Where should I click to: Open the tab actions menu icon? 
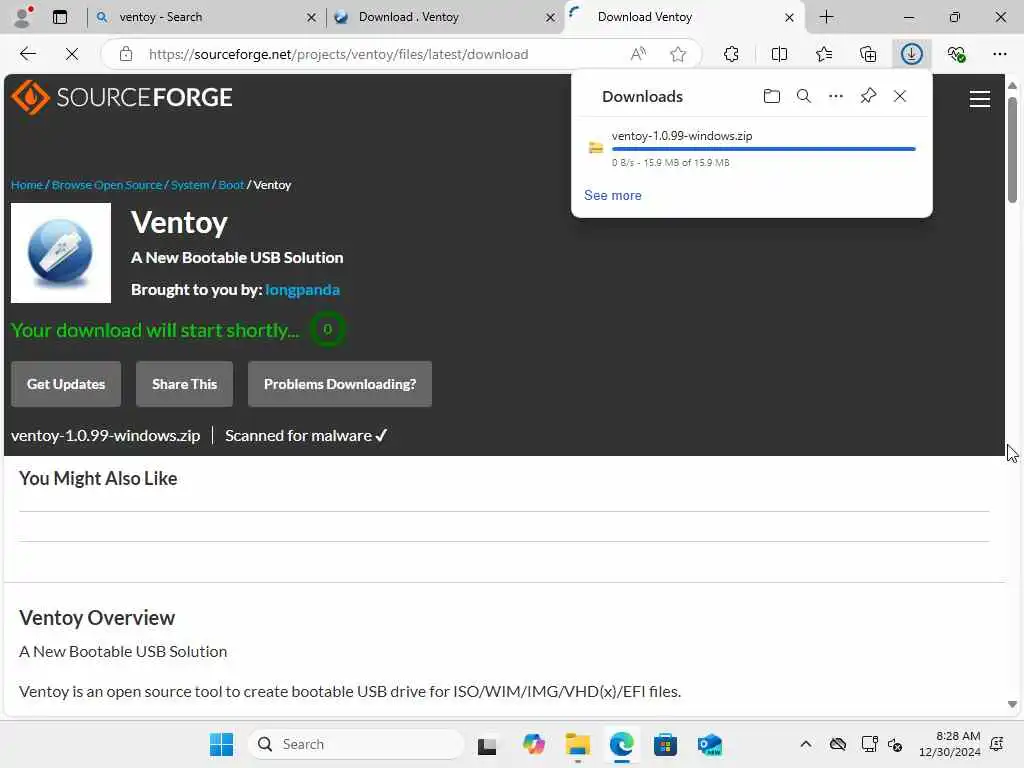click(59, 17)
